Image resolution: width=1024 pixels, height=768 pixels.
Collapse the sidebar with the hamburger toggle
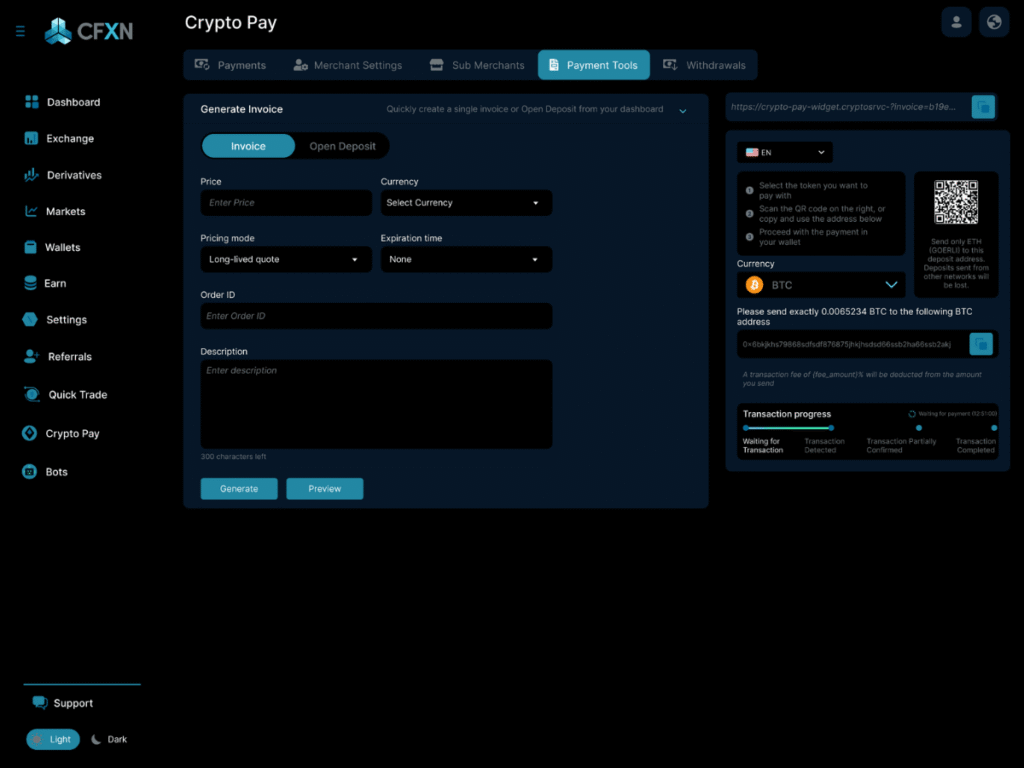(x=19, y=31)
